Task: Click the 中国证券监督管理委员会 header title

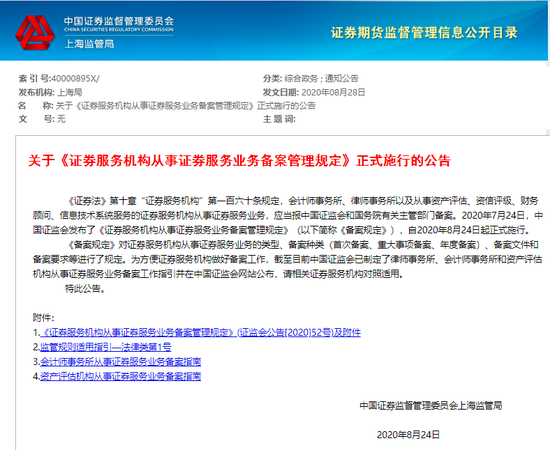Action: point(119,21)
